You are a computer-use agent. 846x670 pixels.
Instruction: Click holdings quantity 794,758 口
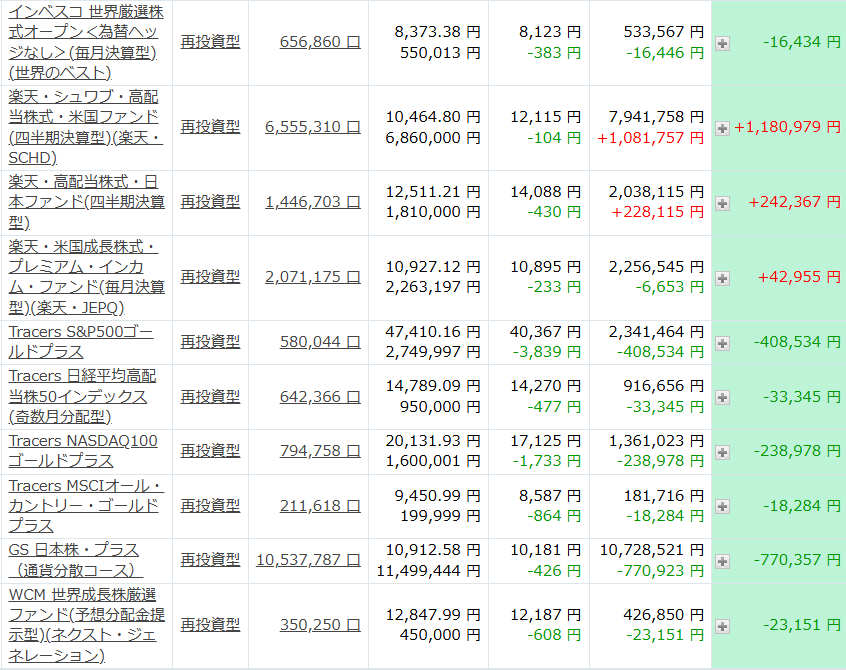point(320,450)
